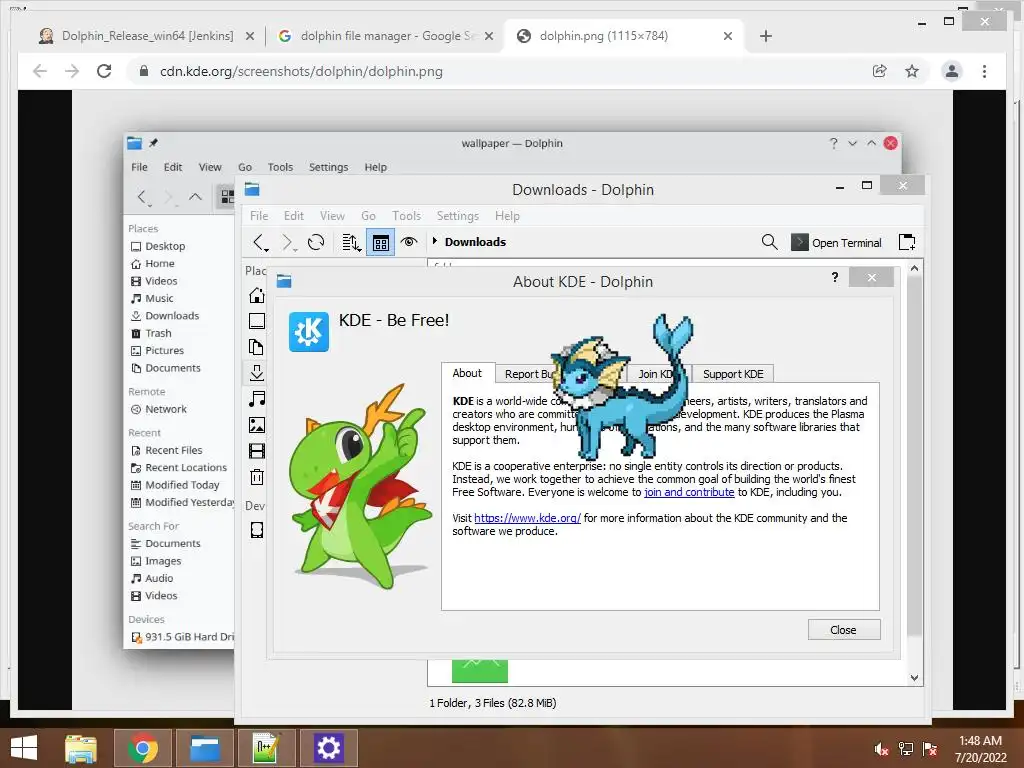Select Network under Remote

(159, 409)
